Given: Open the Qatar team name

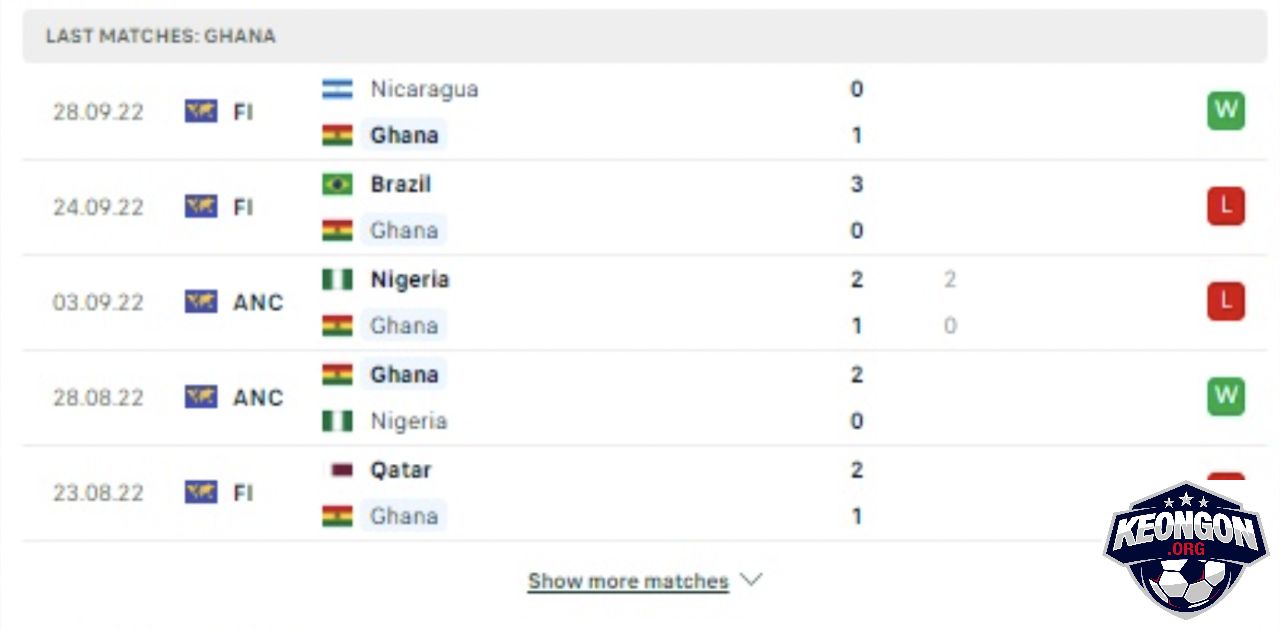Looking at the screenshot, I should point(401,470).
